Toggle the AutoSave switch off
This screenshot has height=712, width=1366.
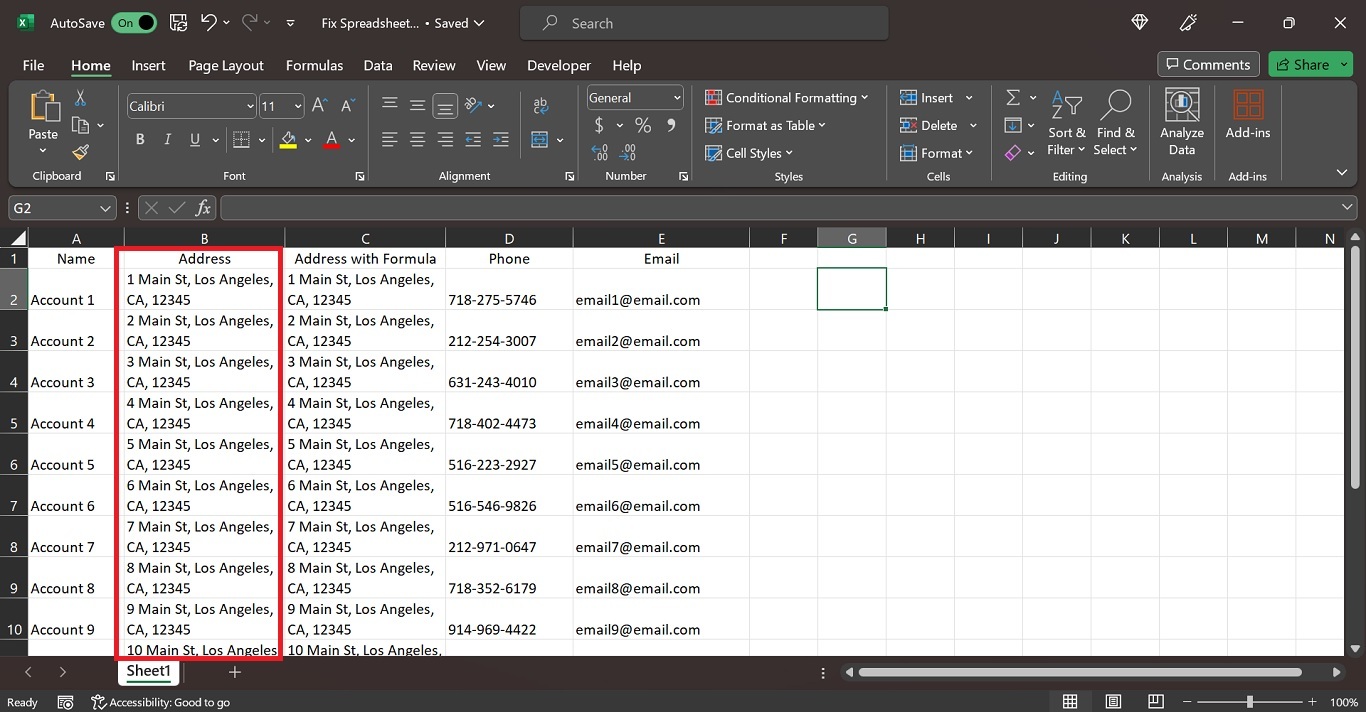[x=134, y=23]
